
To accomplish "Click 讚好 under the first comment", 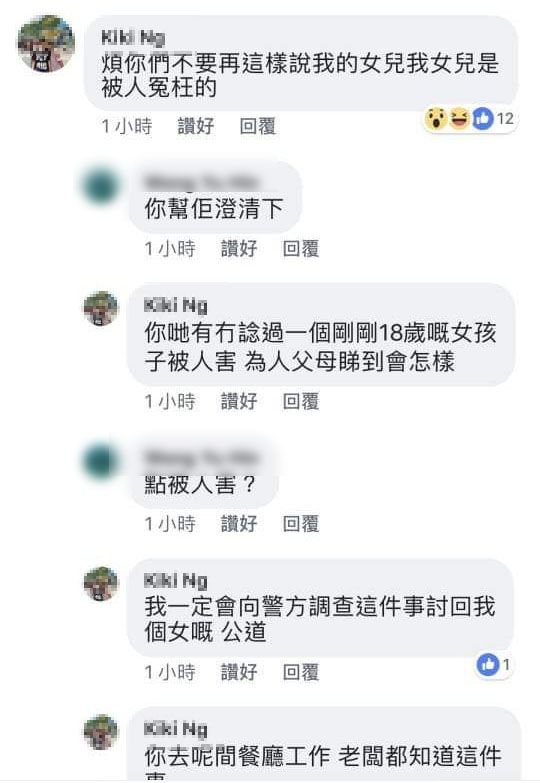I will point(196,126).
